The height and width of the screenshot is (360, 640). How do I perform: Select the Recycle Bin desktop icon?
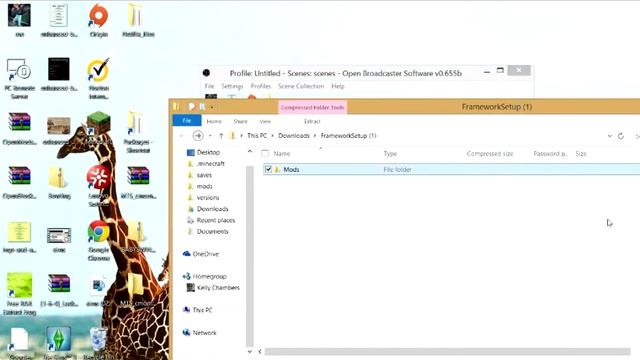click(x=98, y=342)
